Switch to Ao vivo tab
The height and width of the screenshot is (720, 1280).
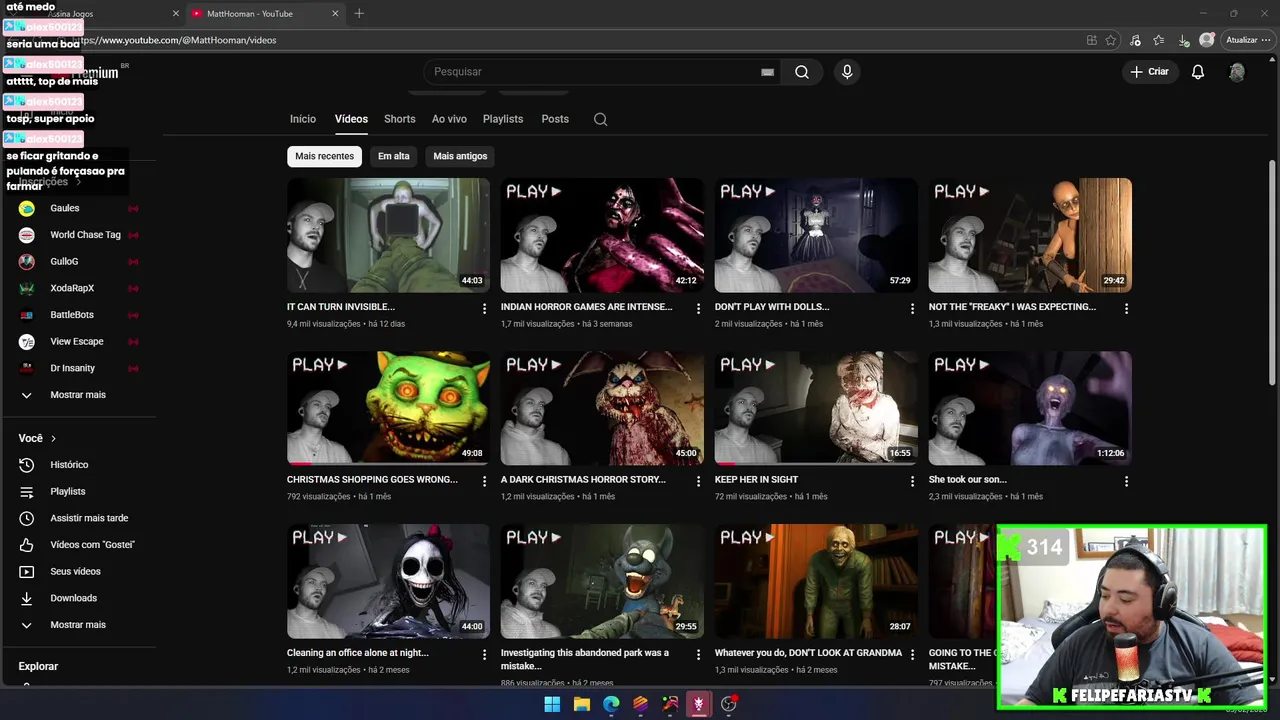click(449, 119)
